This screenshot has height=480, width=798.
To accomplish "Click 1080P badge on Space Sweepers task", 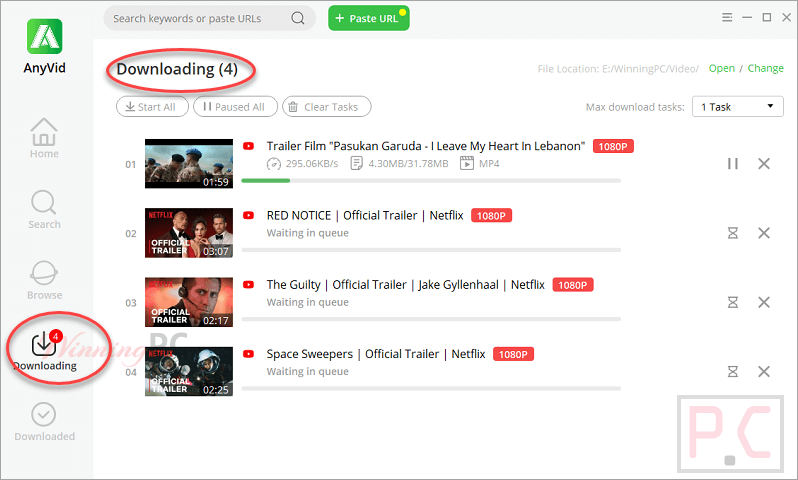I will (x=513, y=354).
